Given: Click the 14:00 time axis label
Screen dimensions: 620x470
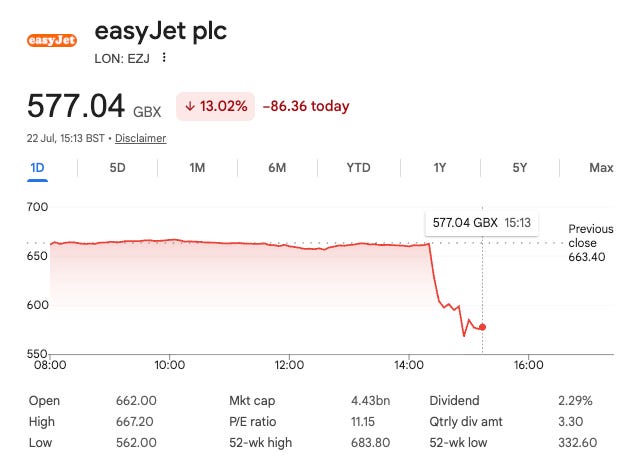Looking at the screenshot, I should point(408,364).
